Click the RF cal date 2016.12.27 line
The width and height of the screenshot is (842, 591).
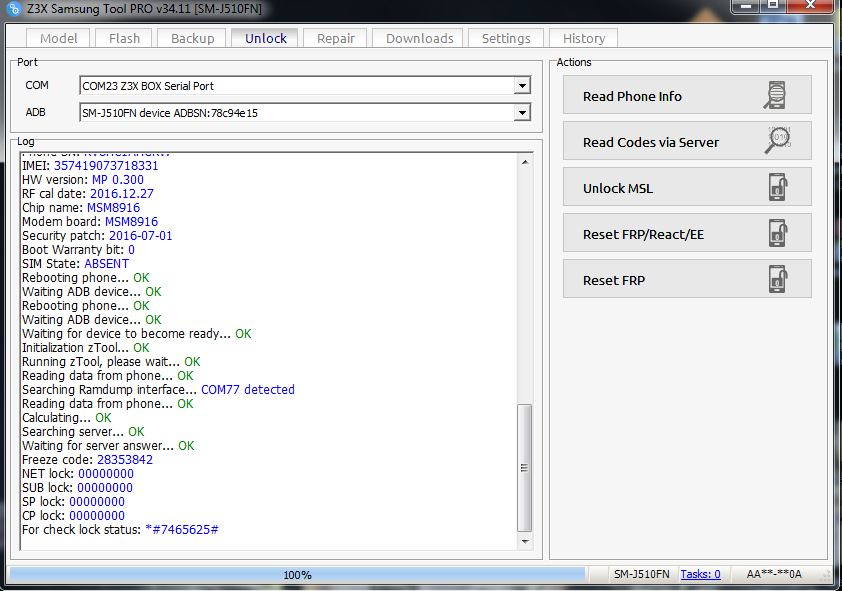88,194
